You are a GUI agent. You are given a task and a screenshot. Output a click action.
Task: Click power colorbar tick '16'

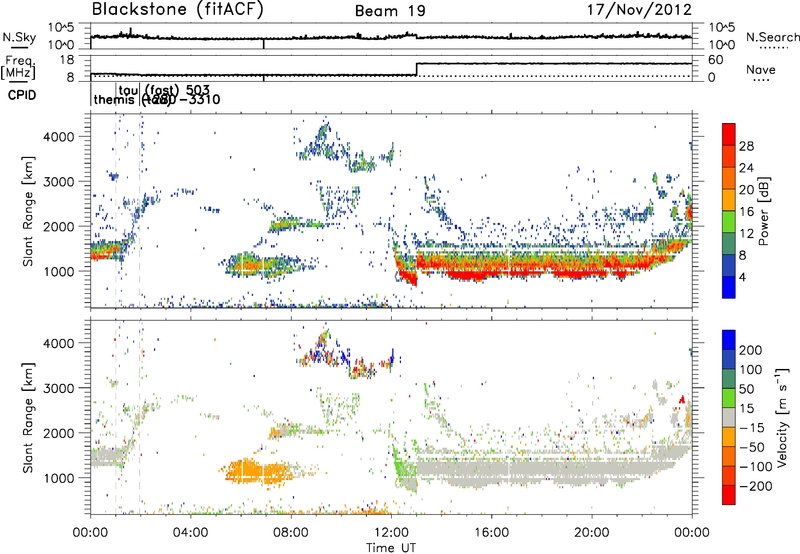pyautogui.click(x=746, y=211)
